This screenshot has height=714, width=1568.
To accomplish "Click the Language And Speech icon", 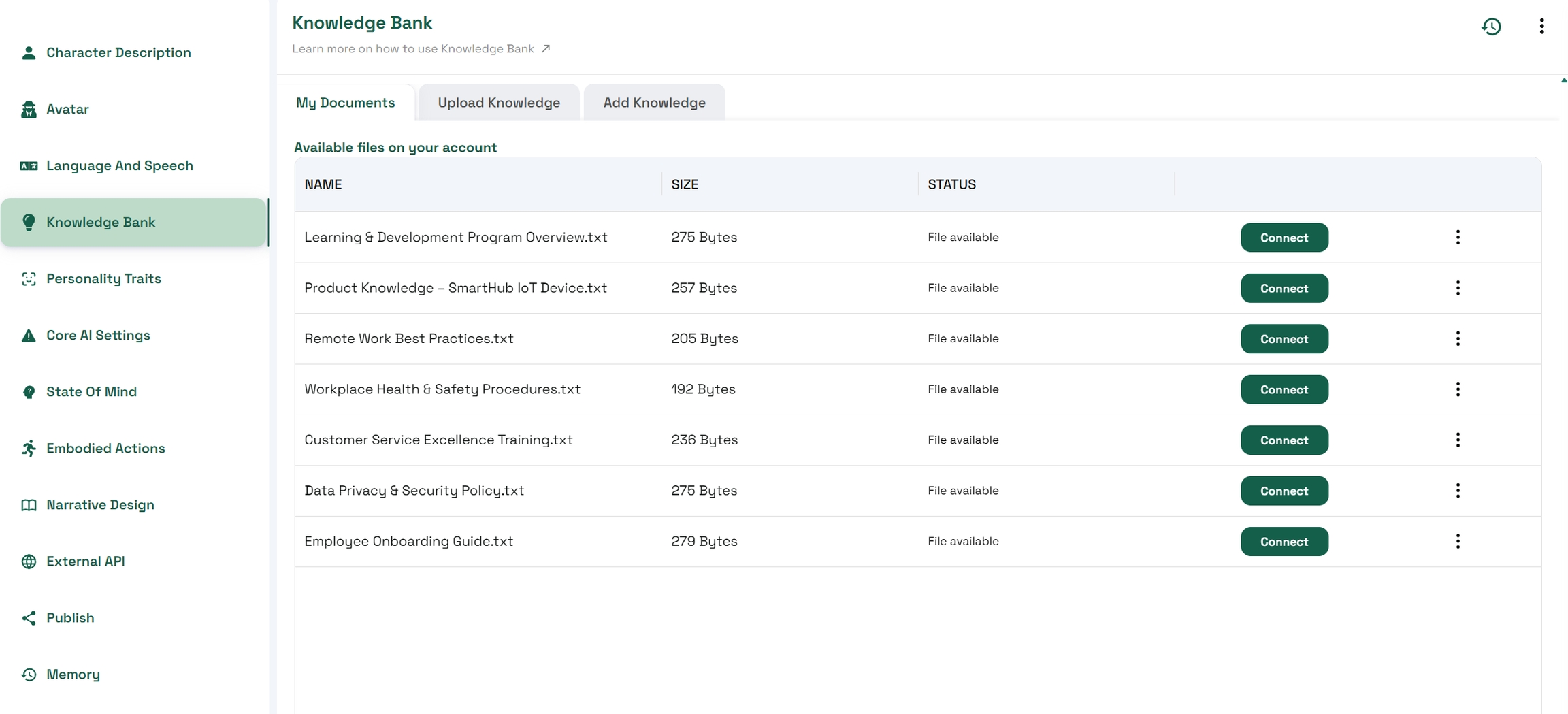I will (29, 166).
